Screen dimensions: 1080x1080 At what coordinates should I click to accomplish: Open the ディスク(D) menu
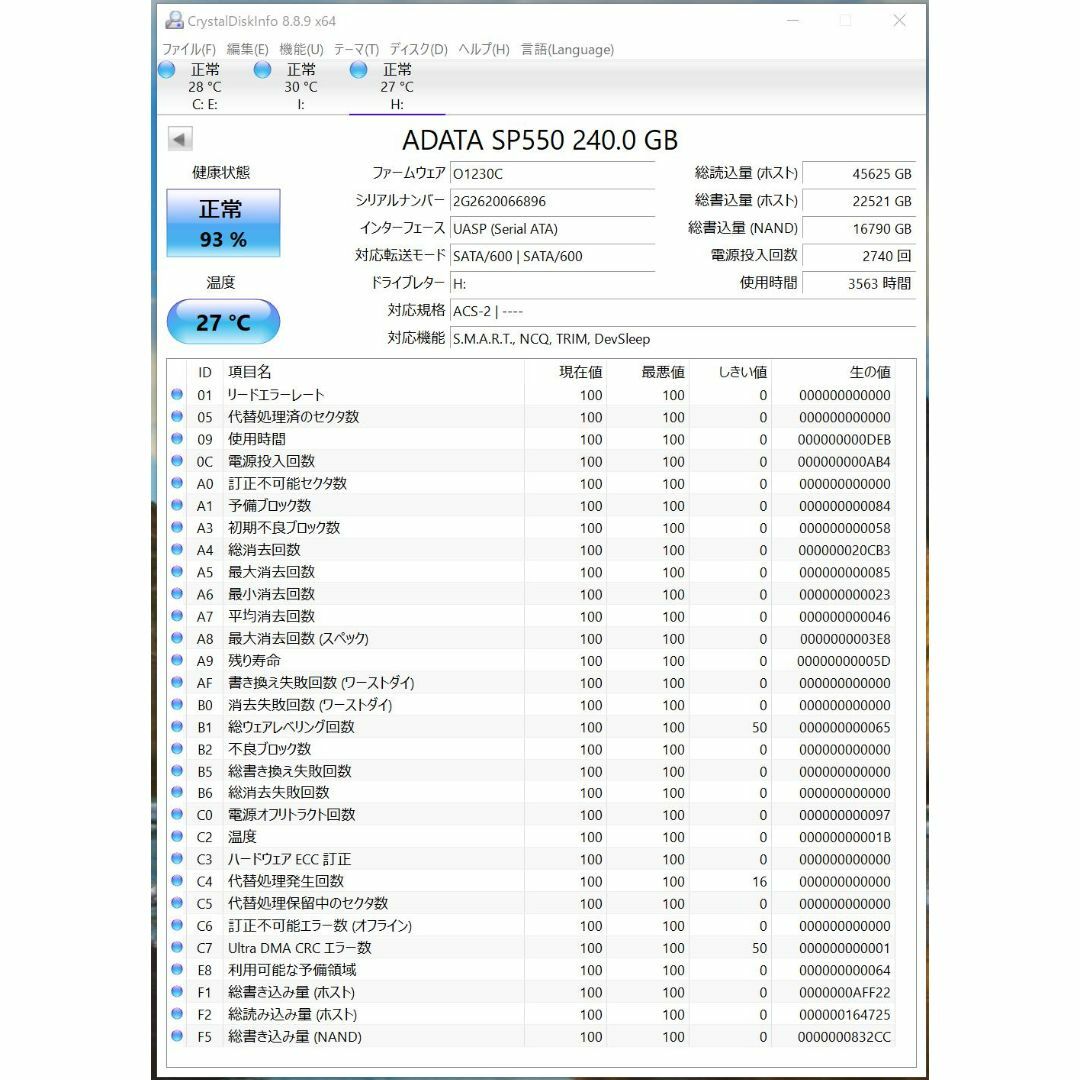click(x=418, y=50)
